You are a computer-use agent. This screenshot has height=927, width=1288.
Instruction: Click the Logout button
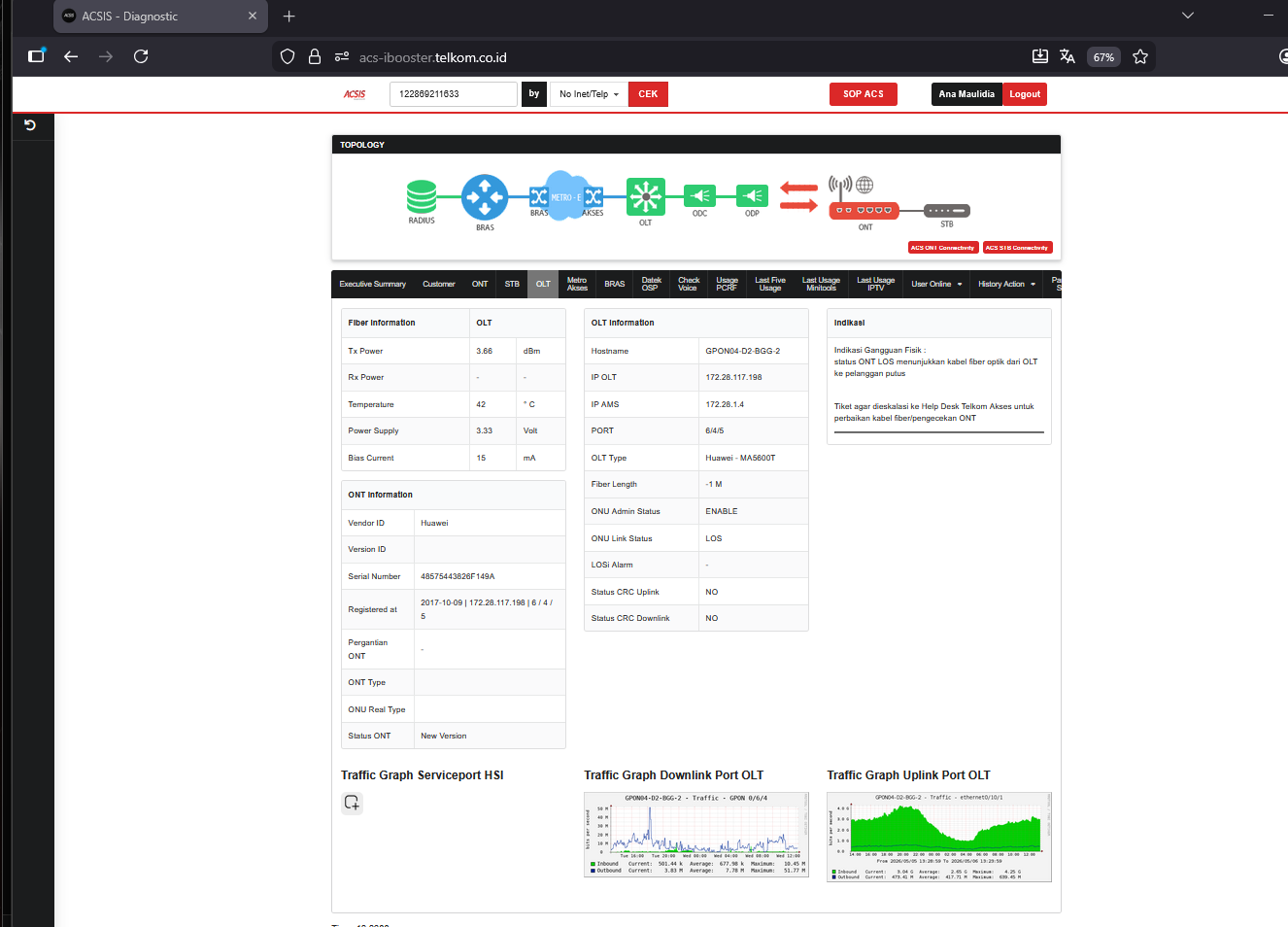[1025, 94]
